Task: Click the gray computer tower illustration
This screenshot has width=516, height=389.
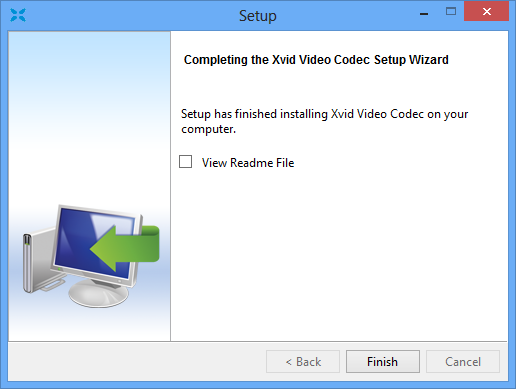Action: tap(35, 263)
